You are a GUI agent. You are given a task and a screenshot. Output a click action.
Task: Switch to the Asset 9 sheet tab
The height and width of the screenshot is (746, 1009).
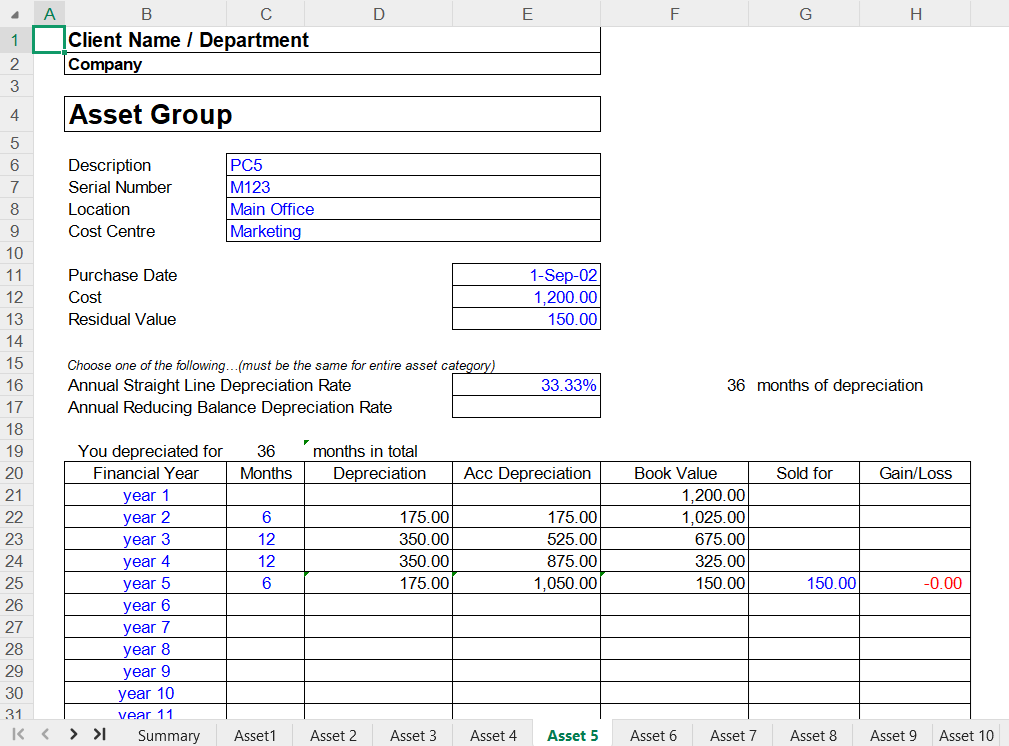click(893, 735)
